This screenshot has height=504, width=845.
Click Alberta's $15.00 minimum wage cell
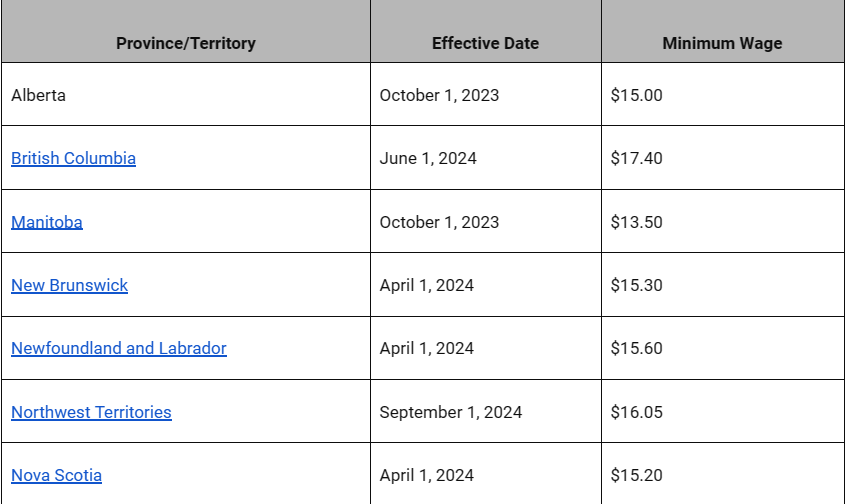tap(636, 95)
